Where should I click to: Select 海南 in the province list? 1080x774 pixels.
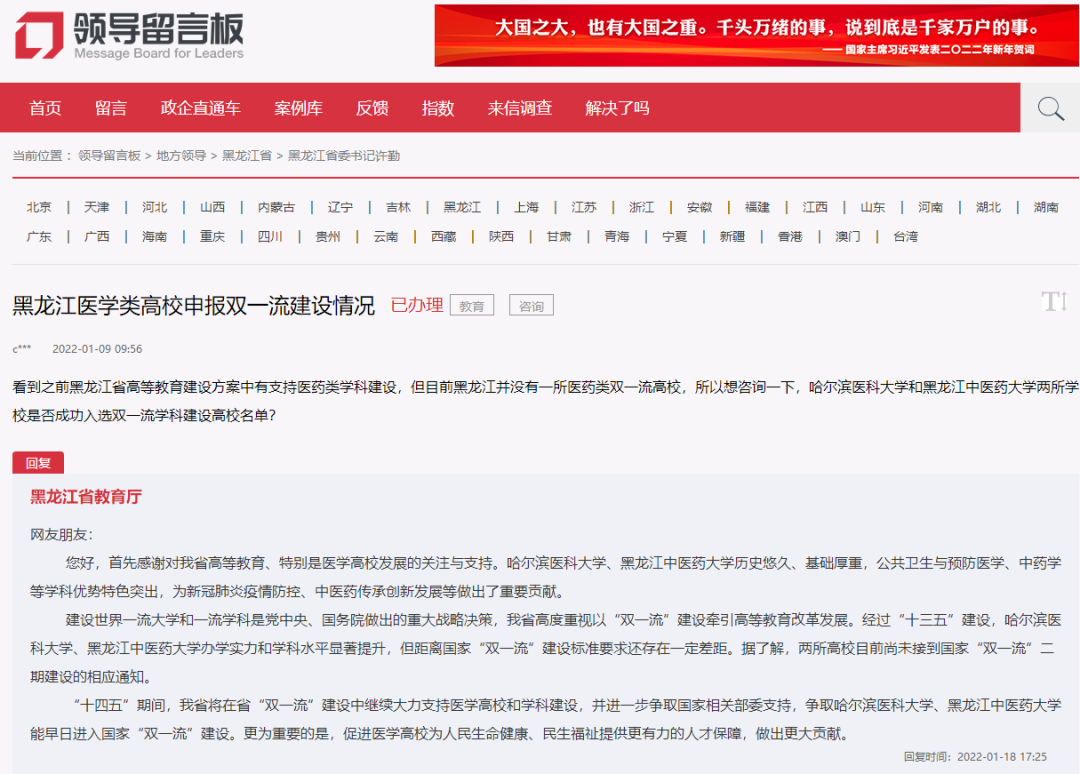[154, 237]
